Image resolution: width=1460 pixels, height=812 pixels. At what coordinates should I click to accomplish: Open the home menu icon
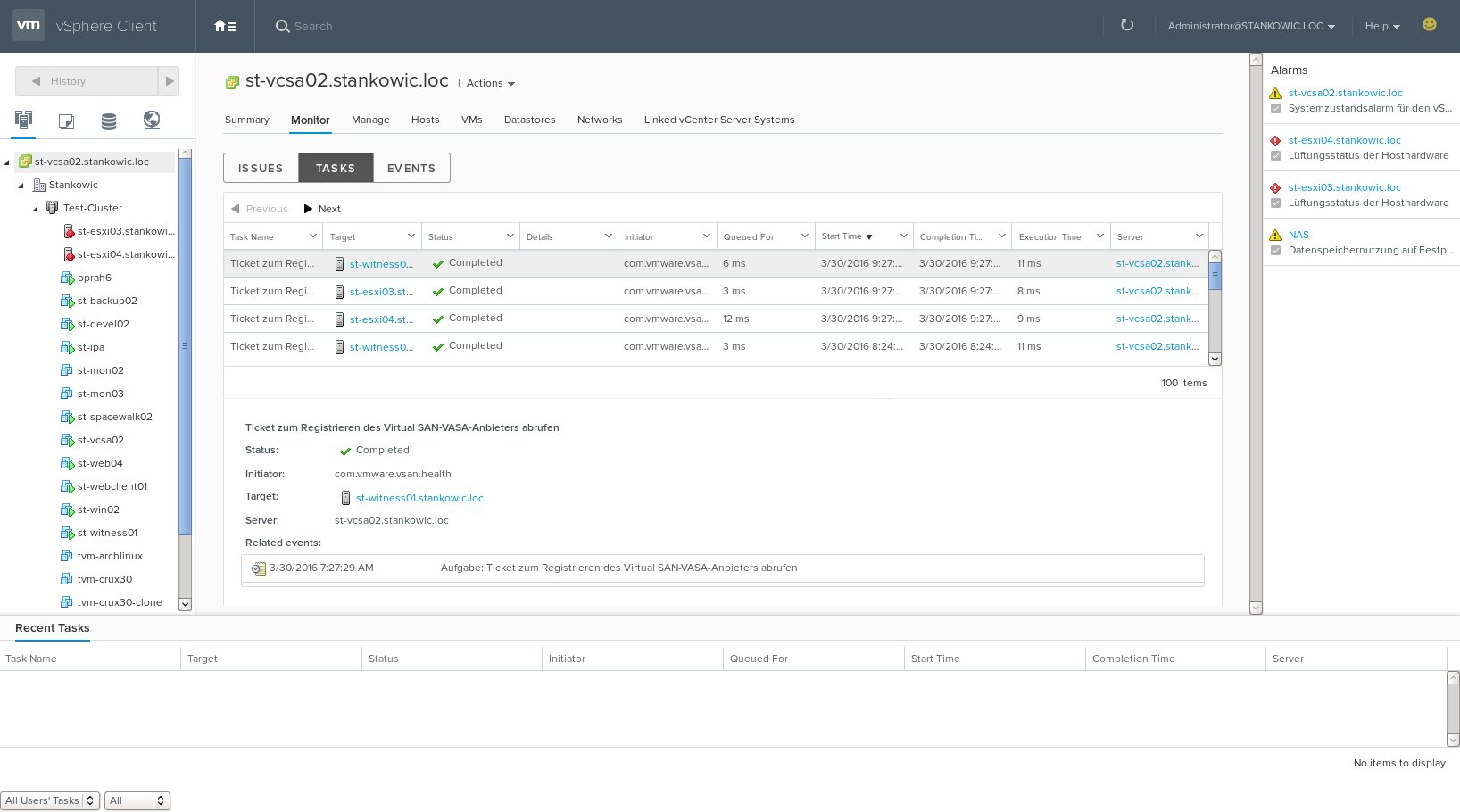225,26
